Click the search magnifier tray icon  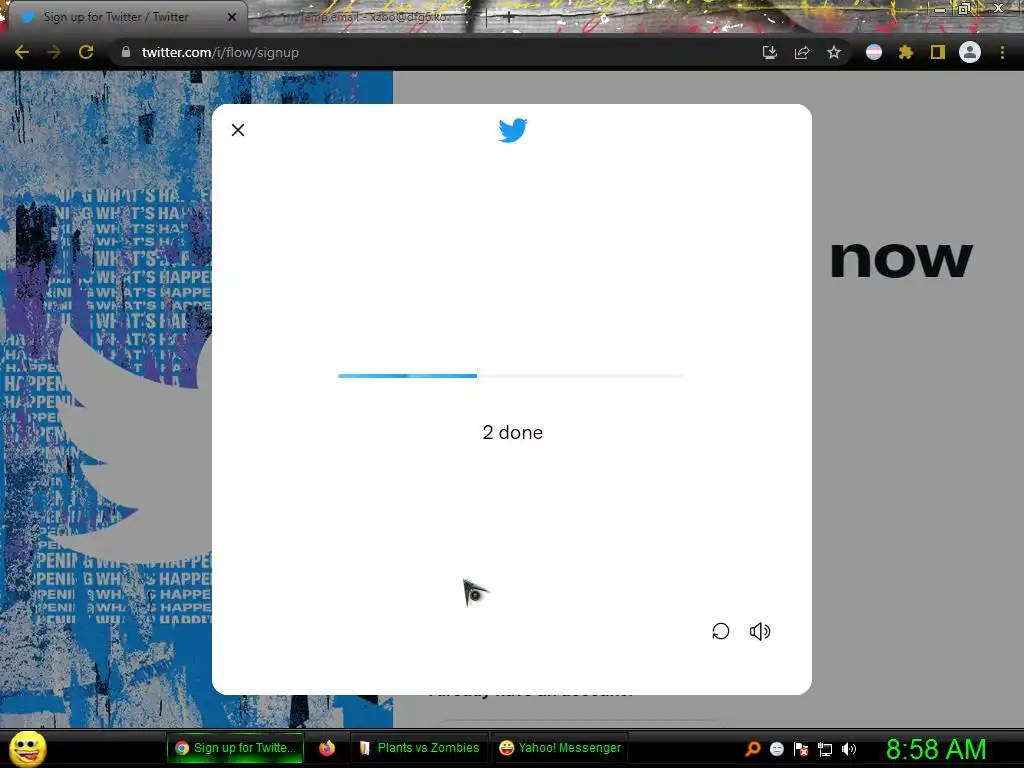pos(752,749)
